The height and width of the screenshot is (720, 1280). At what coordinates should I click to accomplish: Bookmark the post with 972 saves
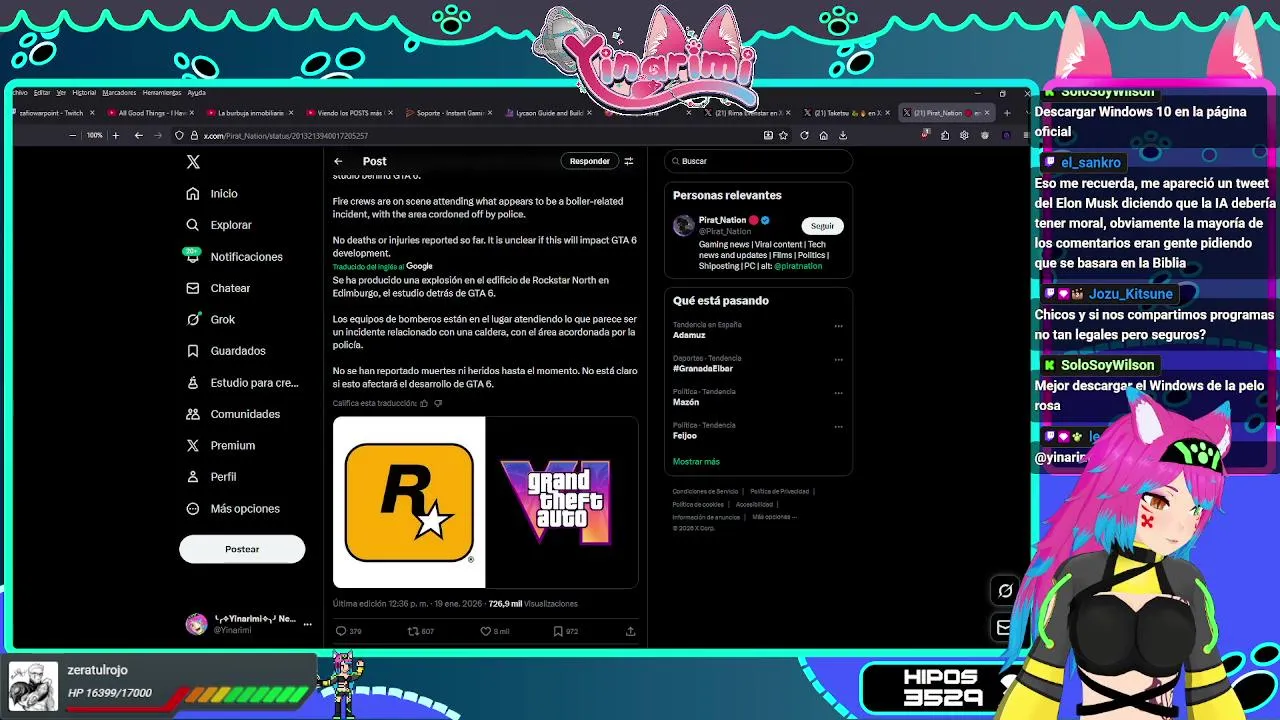coord(565,631)
